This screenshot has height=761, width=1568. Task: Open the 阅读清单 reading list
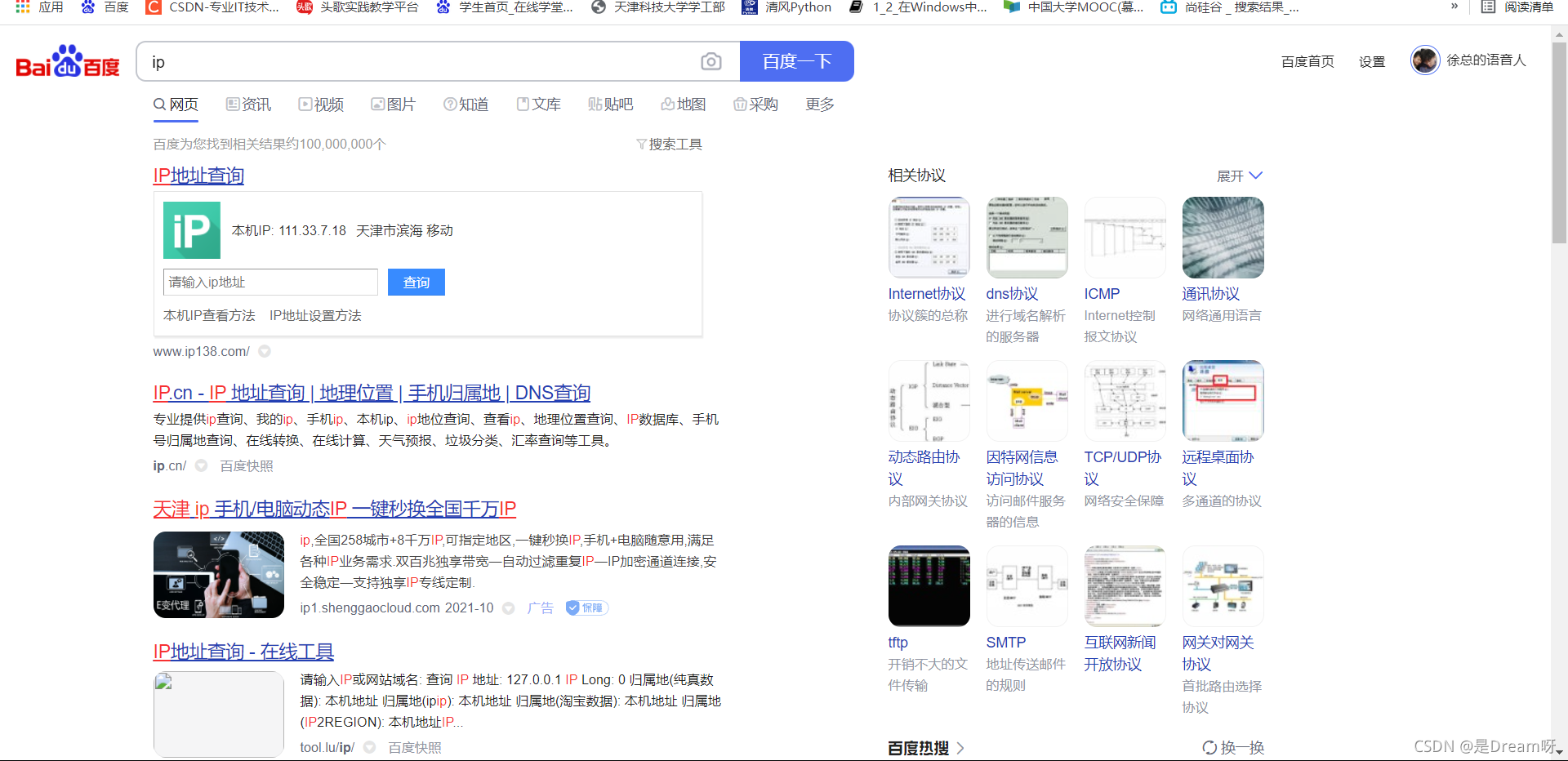click(x=1517, y=7)
